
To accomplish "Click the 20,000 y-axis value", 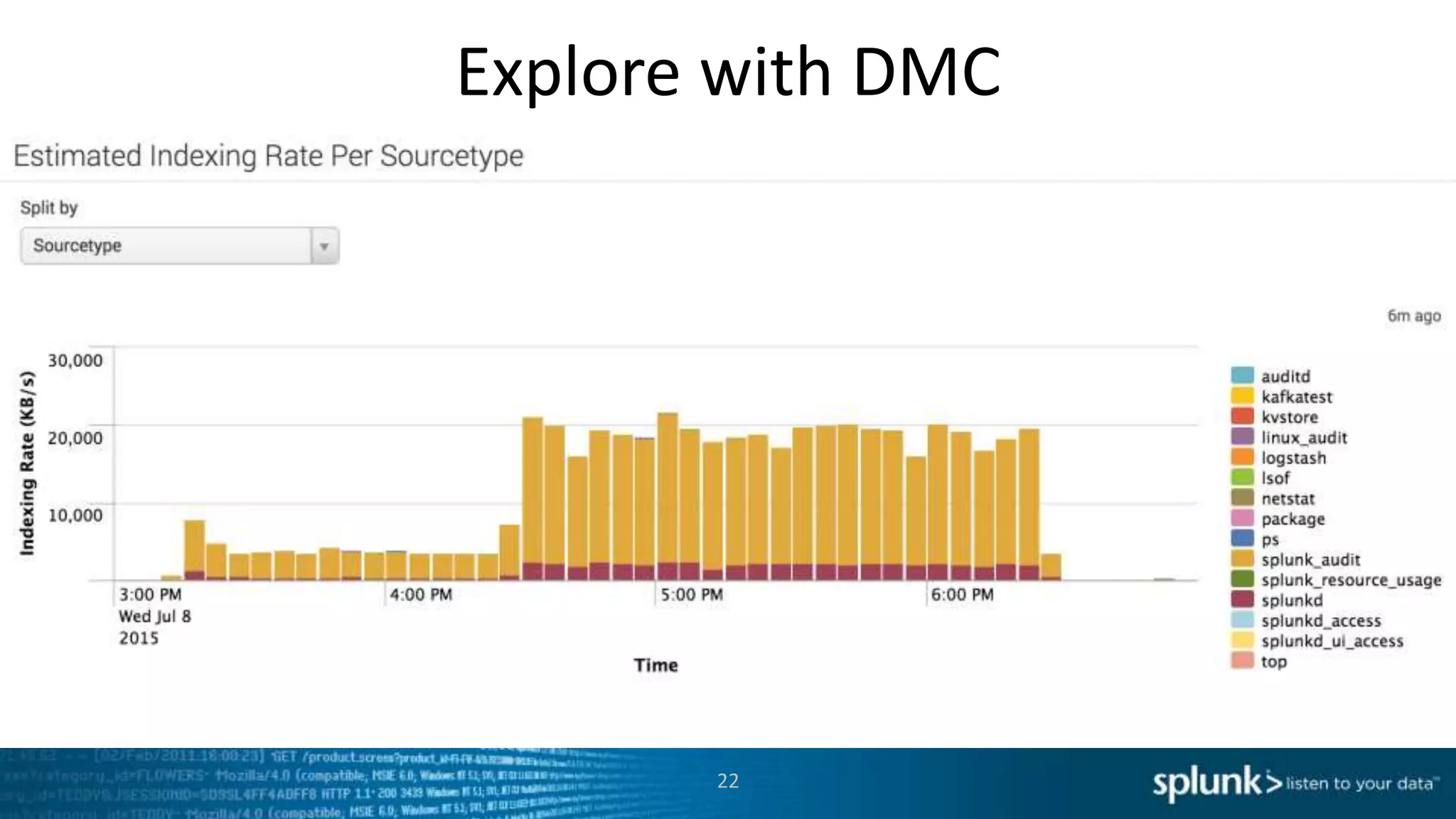I will (x=75, y=438).
